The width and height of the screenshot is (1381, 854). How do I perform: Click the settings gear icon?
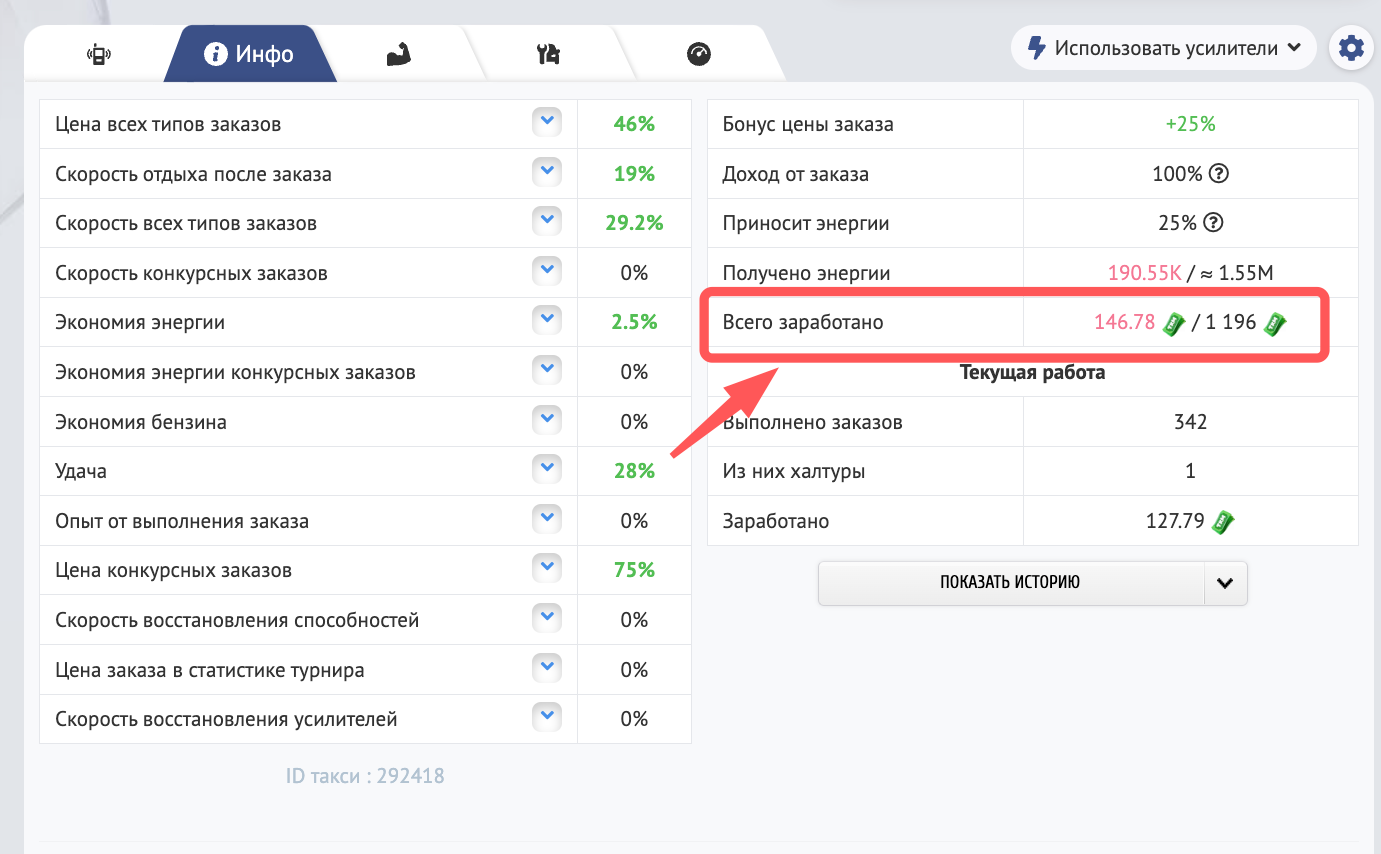tap(1351, 48)
